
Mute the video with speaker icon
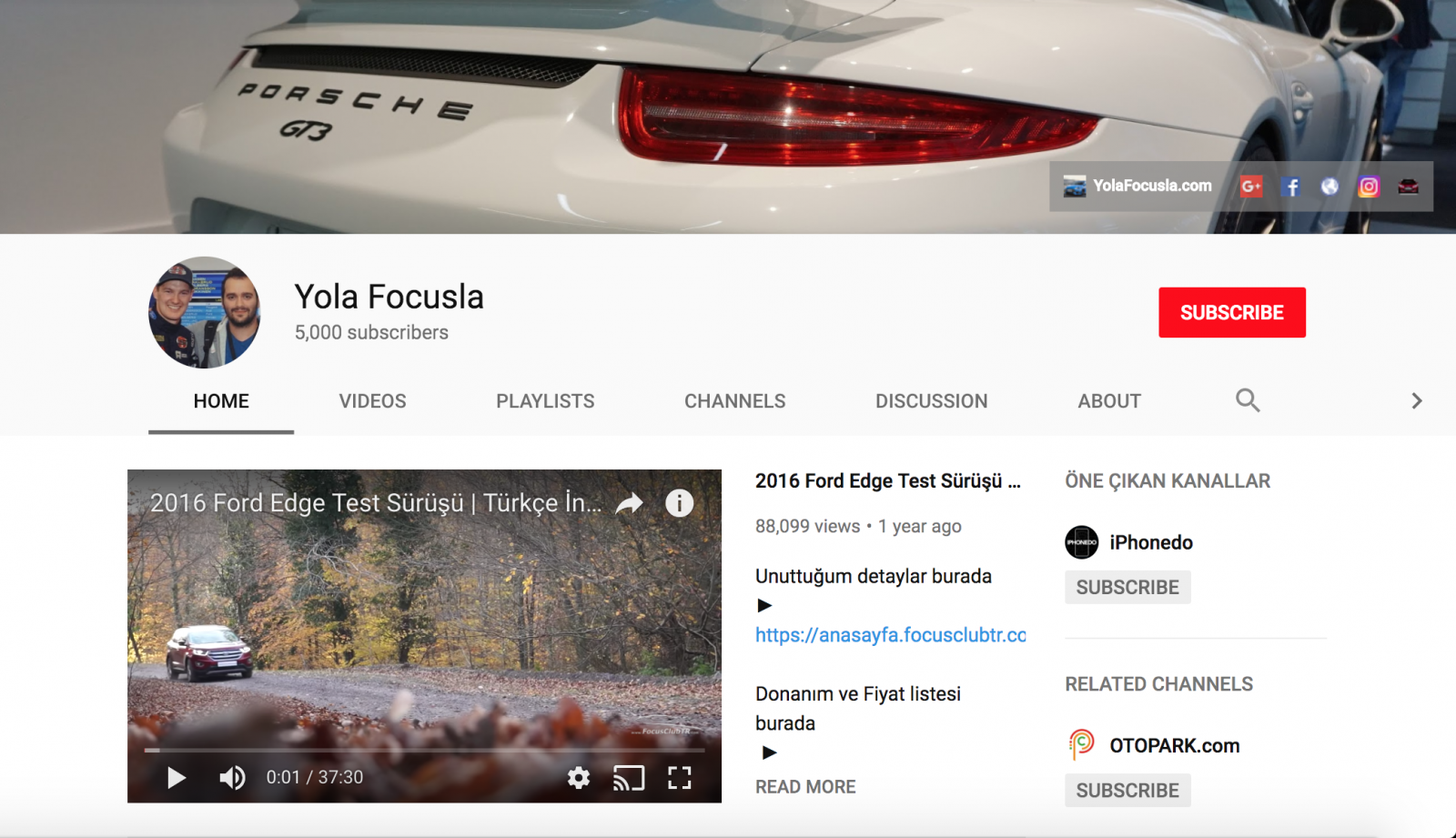(232, 777)
